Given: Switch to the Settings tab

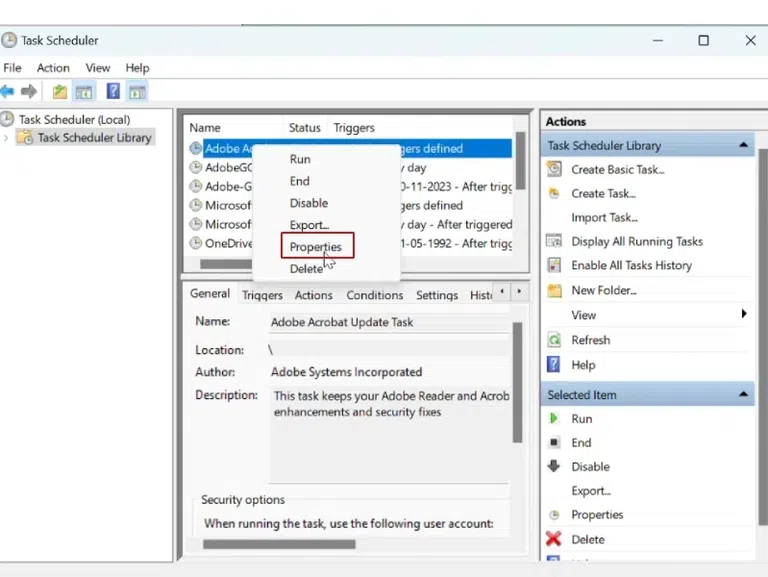Looking at the screenshot, I should (x=437, y=295).
